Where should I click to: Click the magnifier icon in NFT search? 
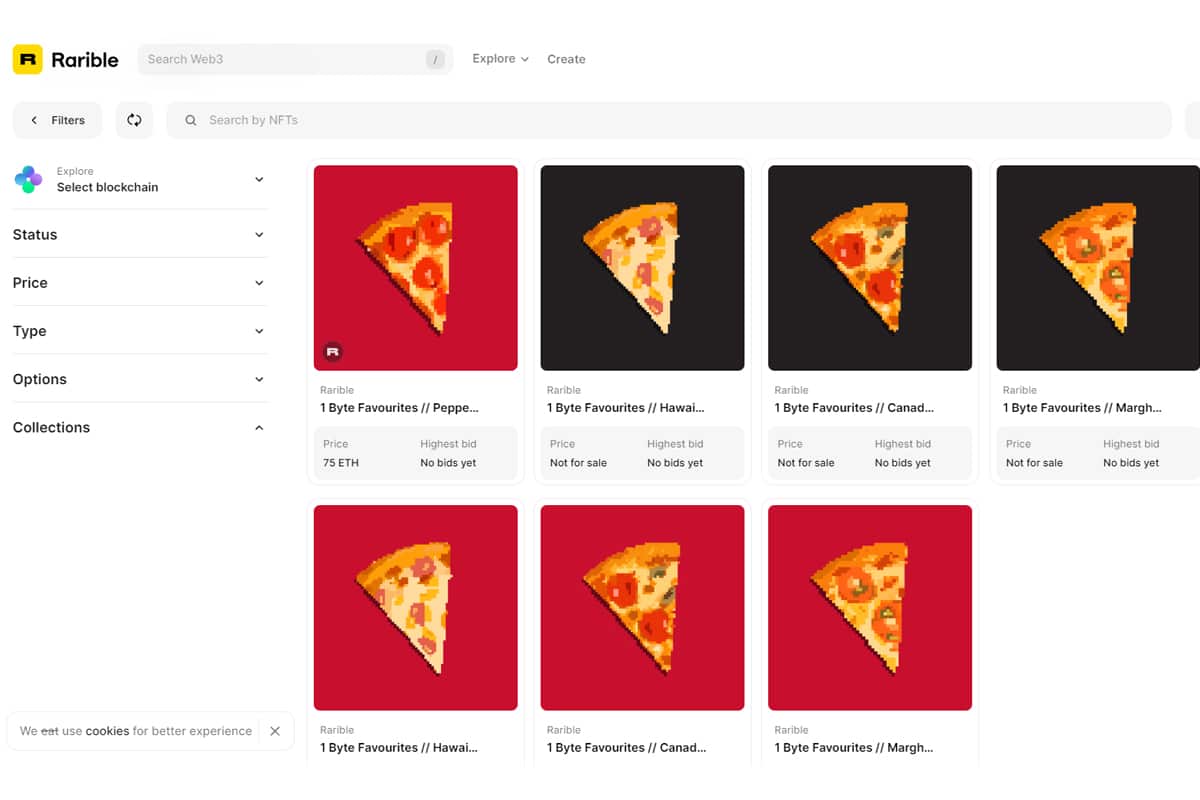point(191,120)
